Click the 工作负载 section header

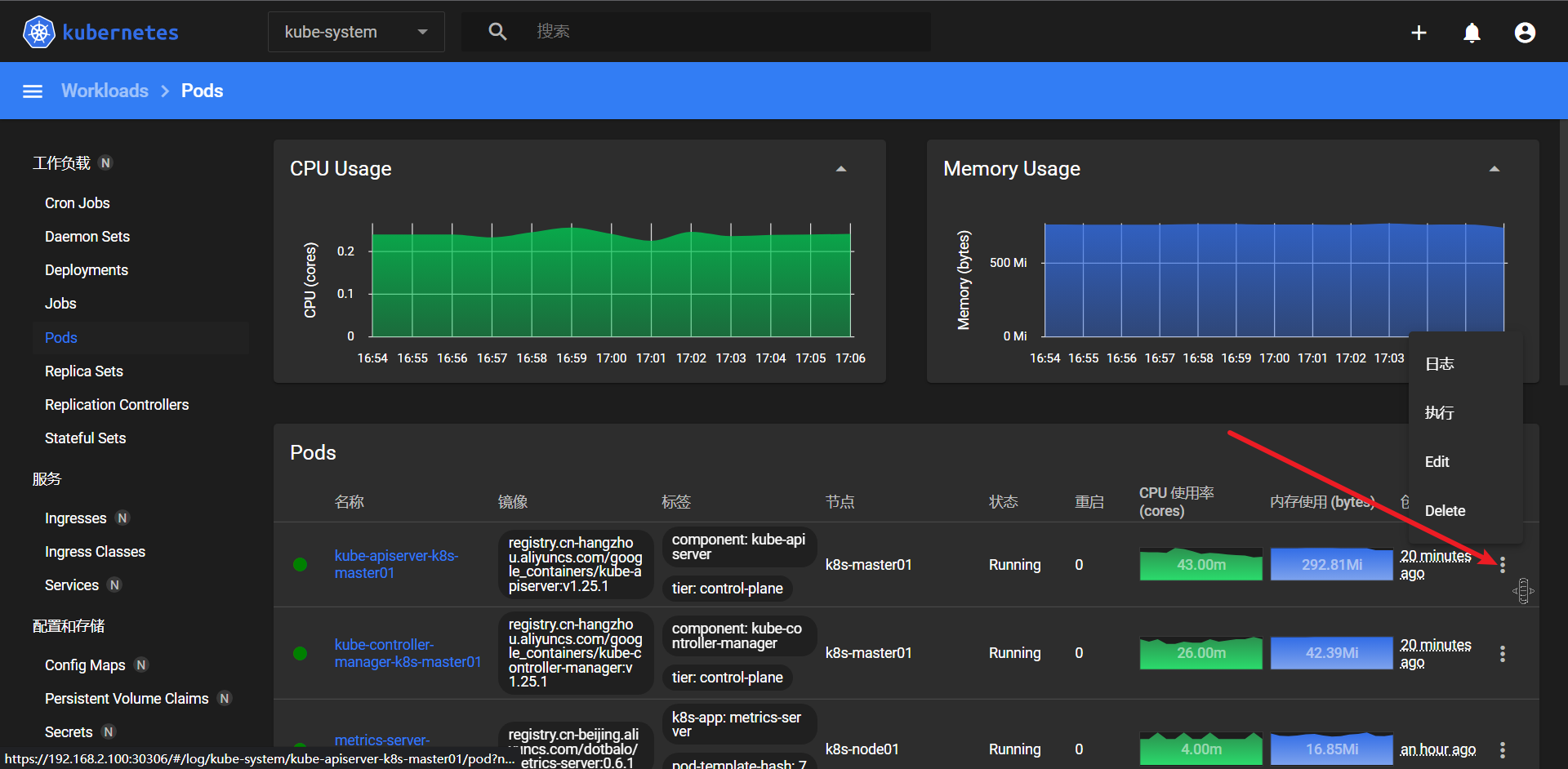coord(61,162)
